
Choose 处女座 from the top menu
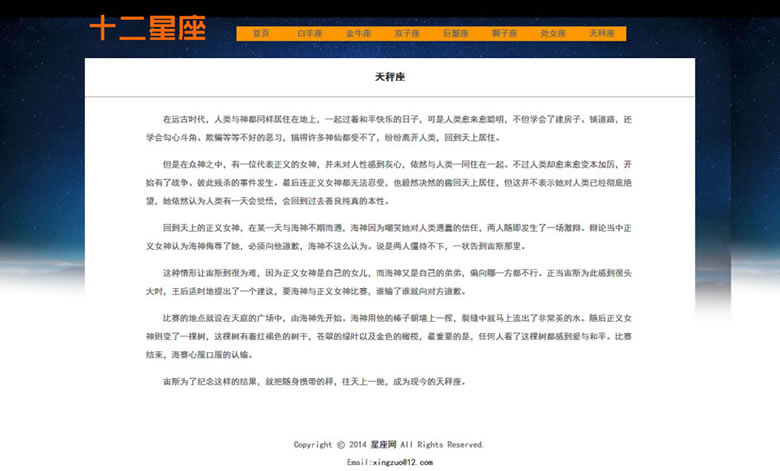tap(553, 33)
